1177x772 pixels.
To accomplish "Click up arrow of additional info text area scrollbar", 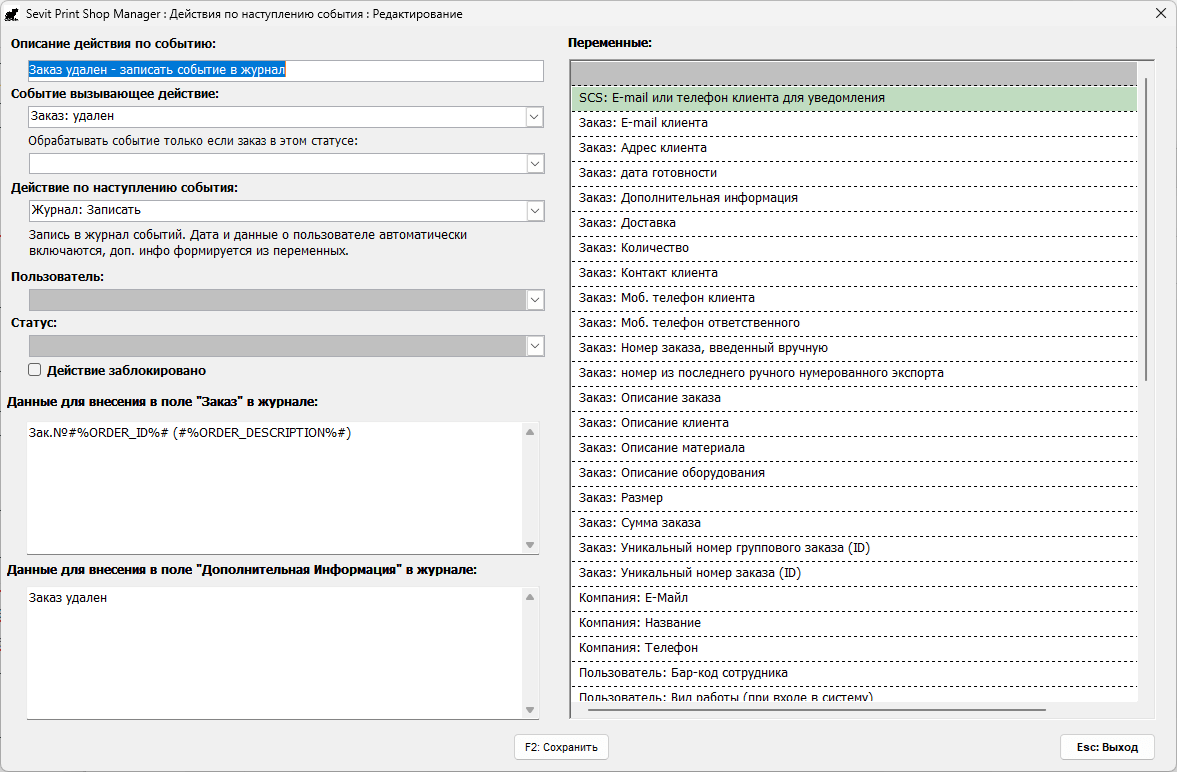I will click(530, 597).
